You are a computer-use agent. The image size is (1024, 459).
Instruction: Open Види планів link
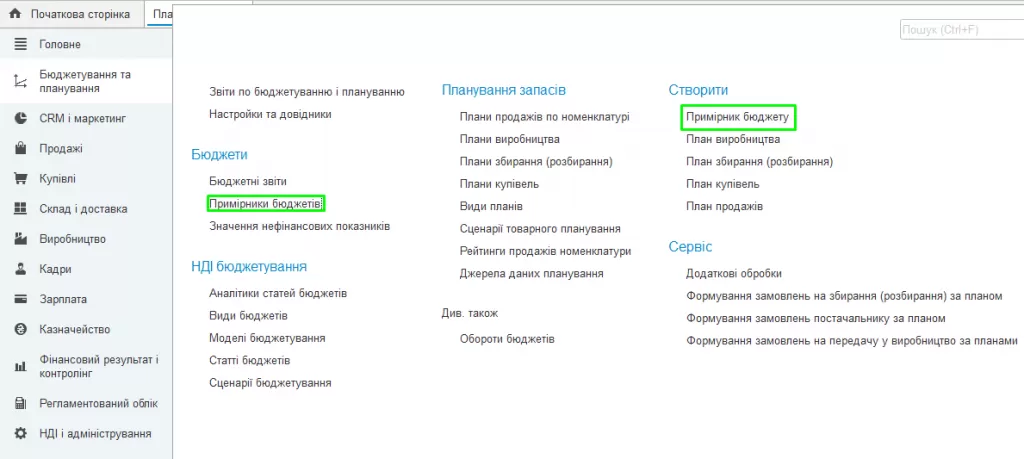pyautogui.click(x=491, y=206)
